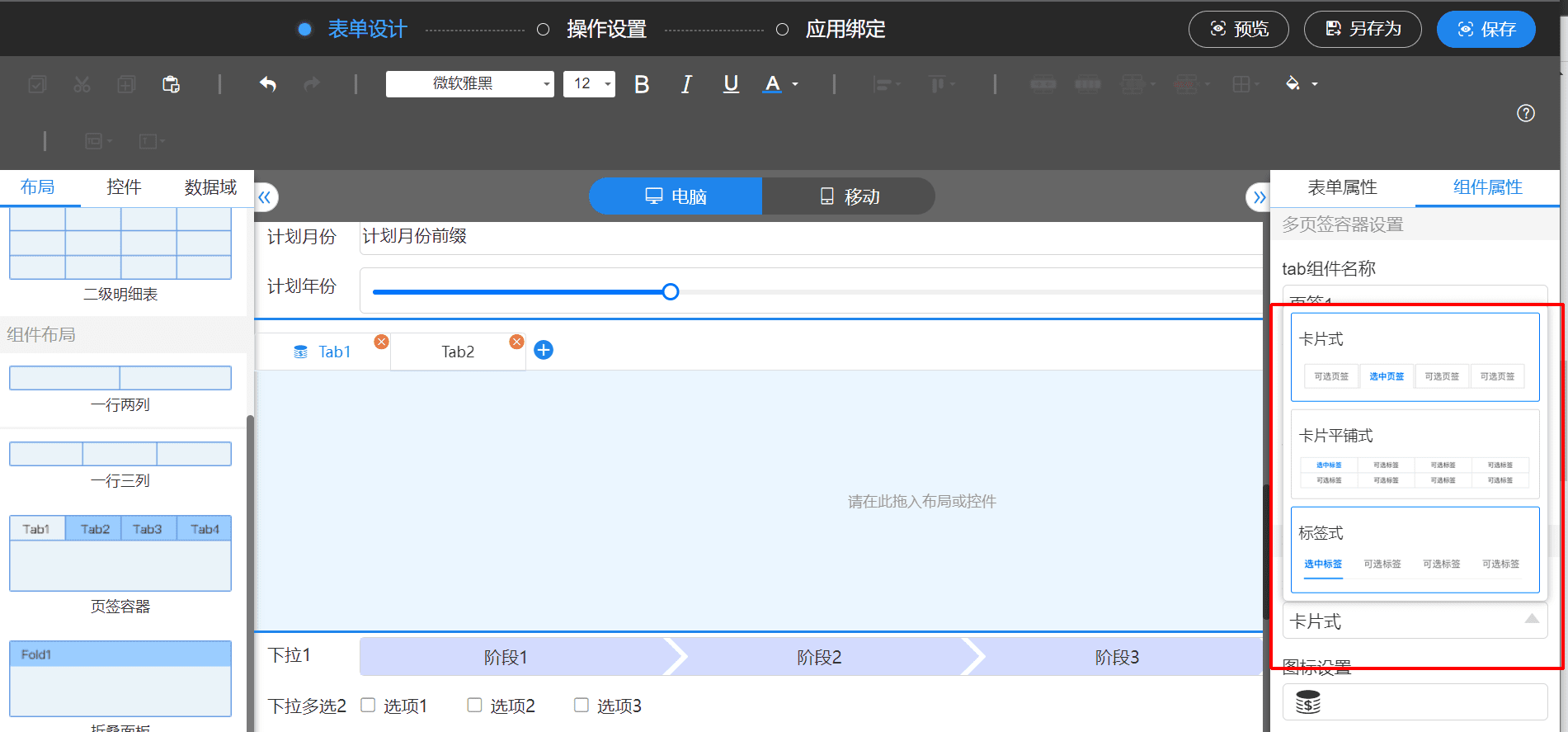Switch to 移动 mobile view
This screenshot has height=732, width=1568.
(x=849, y=196)
